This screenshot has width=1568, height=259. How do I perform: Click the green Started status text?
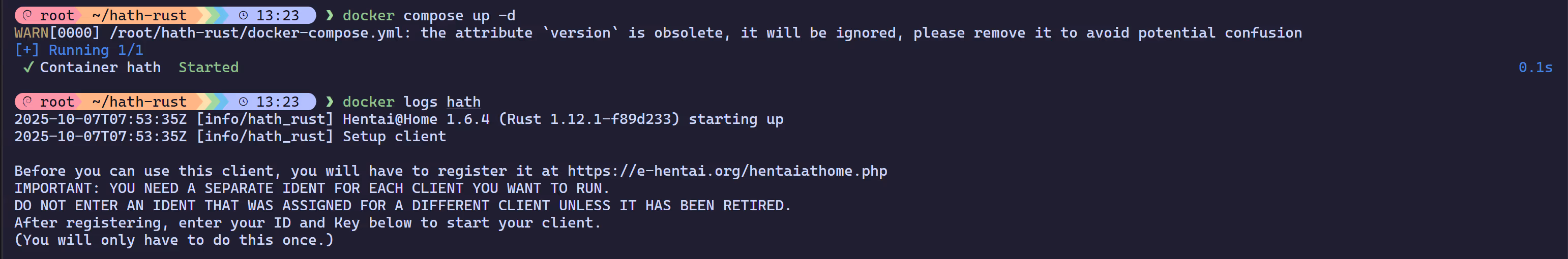(x=208, y=68)
